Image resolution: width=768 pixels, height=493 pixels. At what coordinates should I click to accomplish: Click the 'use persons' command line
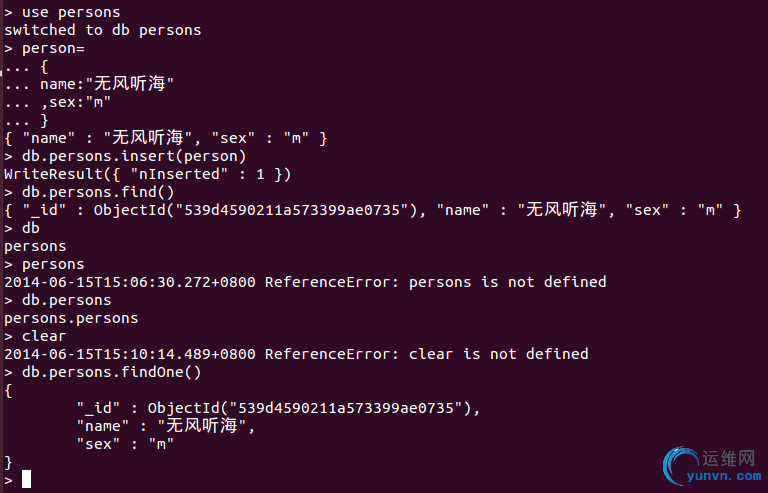coord(62,12)
